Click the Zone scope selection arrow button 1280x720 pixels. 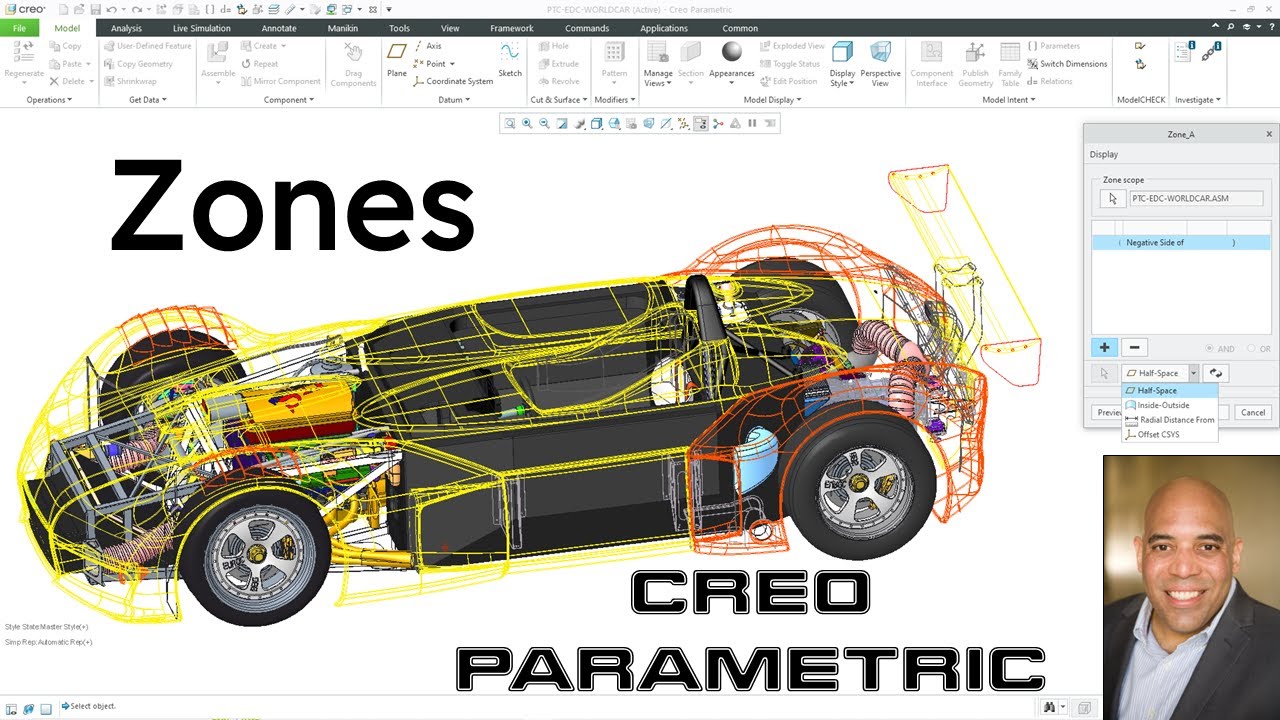pos(1112,199)
